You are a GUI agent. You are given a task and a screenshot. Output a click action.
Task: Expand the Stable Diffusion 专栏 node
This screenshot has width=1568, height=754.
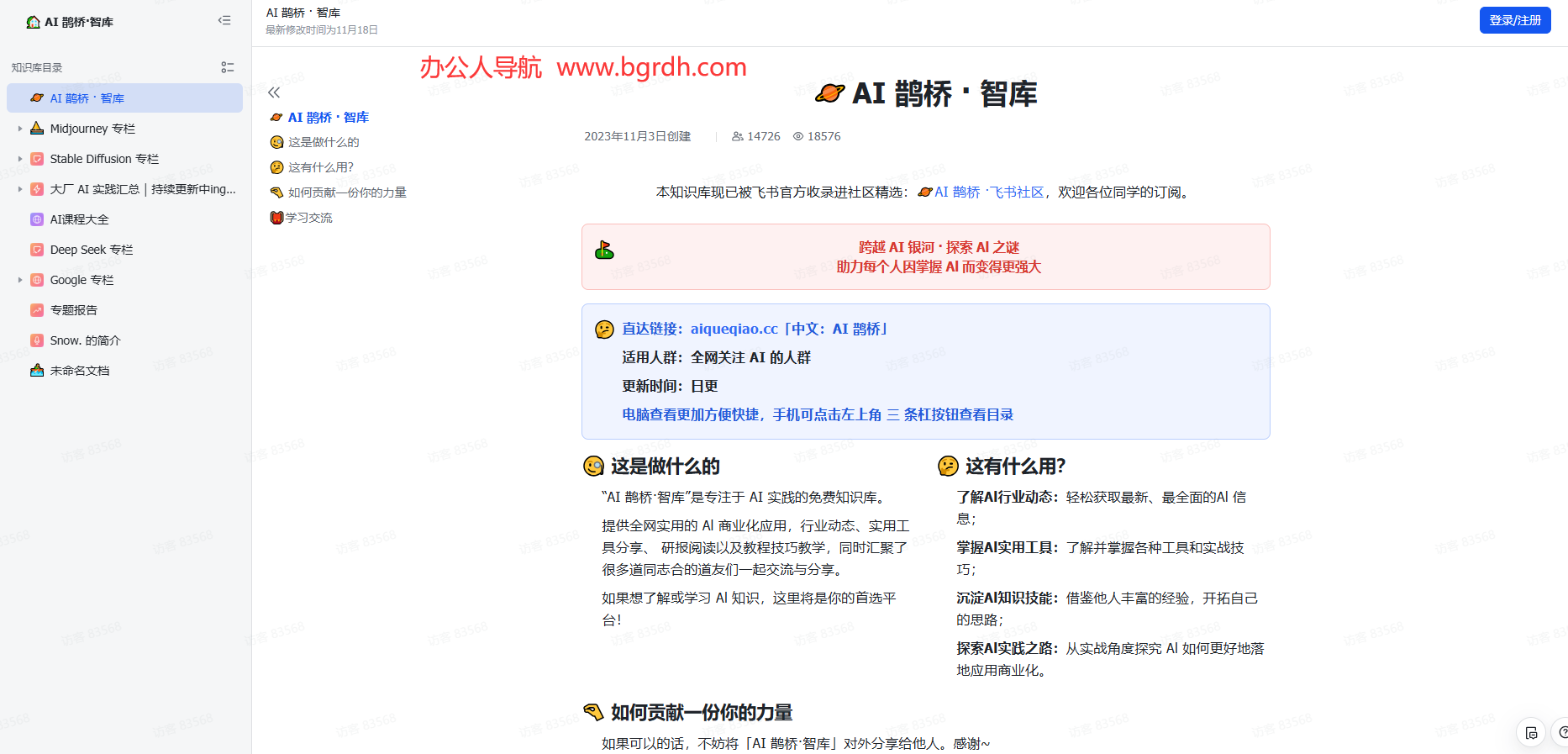20,159
